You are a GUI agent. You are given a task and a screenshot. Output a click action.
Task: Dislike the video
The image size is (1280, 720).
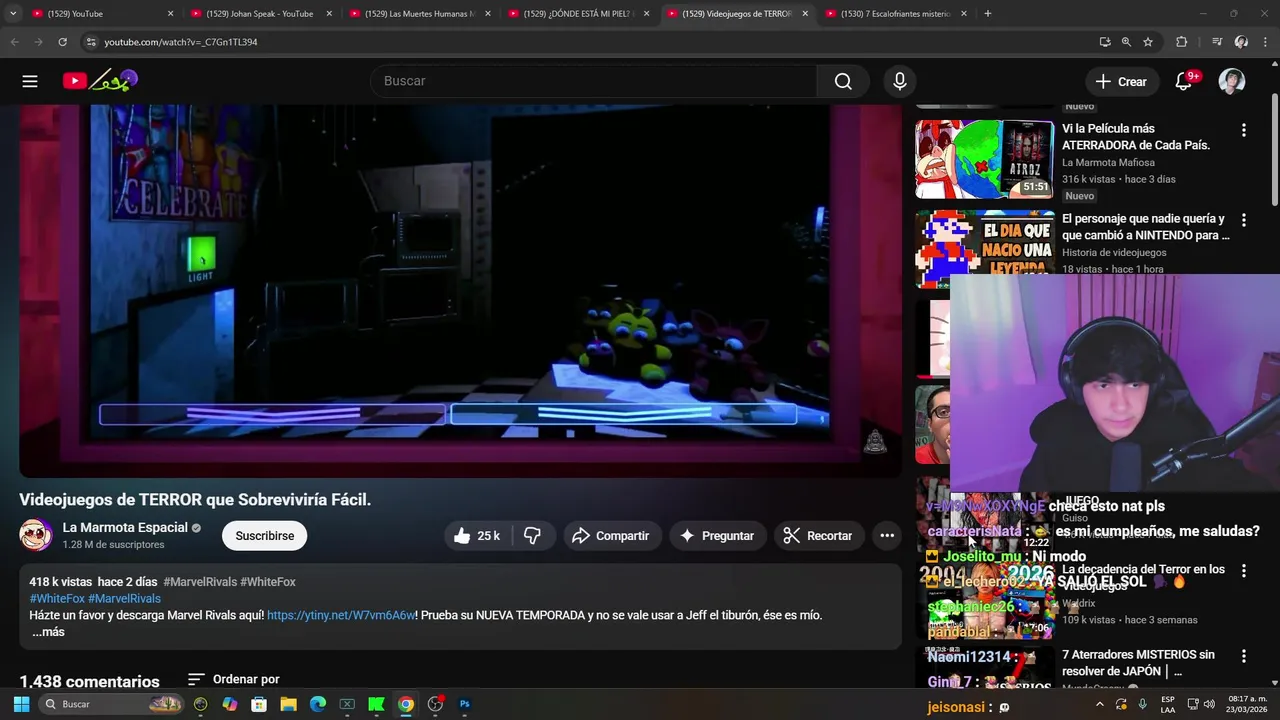533,536
